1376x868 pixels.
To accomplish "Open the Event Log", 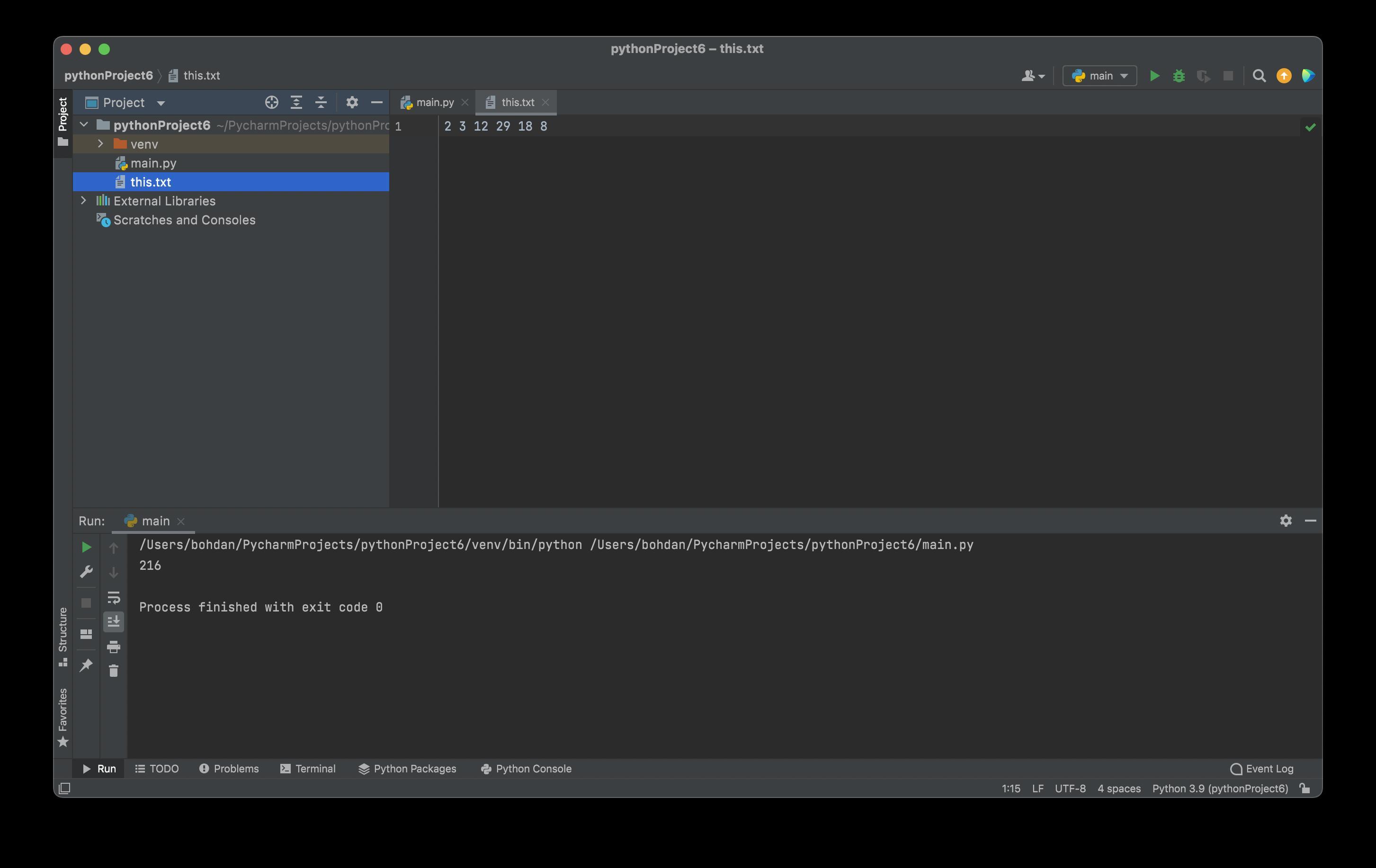I will click(x=1262, y=769).
